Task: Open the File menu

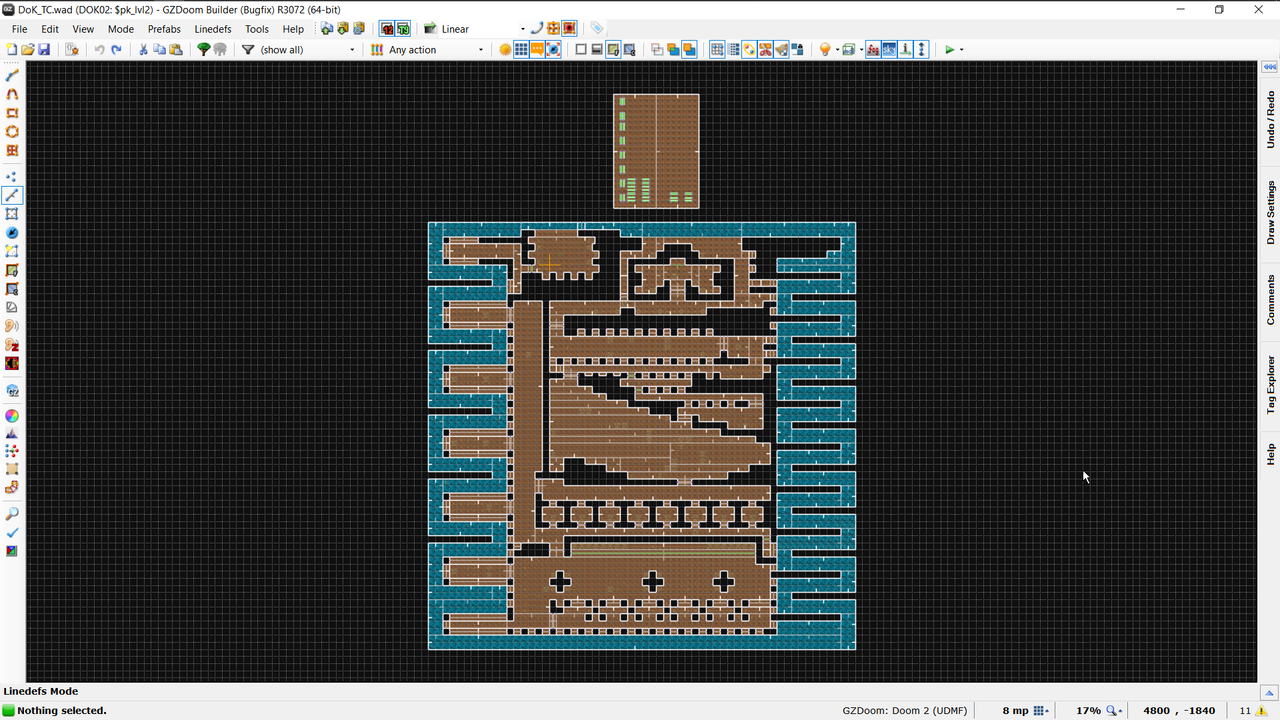Action: pyautogui.click(x=19, y=29)
